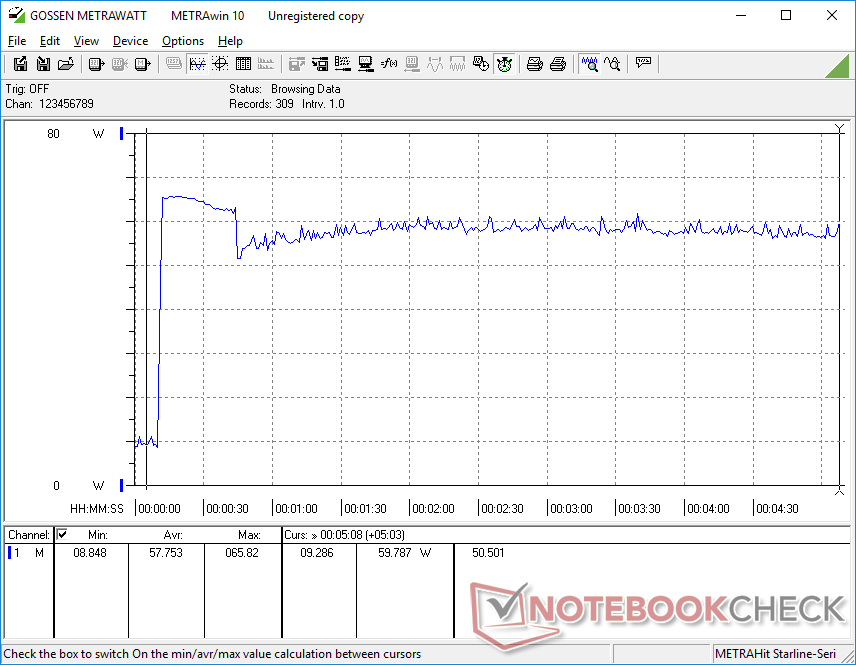Select the XY crosshair plot view icon

click(x=220, y=64)
